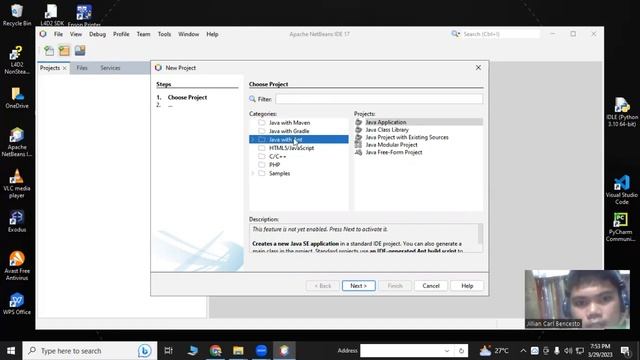Open the taskbar Address dropdown
Screen dimensions: 640x360
[x=447, y=351]
